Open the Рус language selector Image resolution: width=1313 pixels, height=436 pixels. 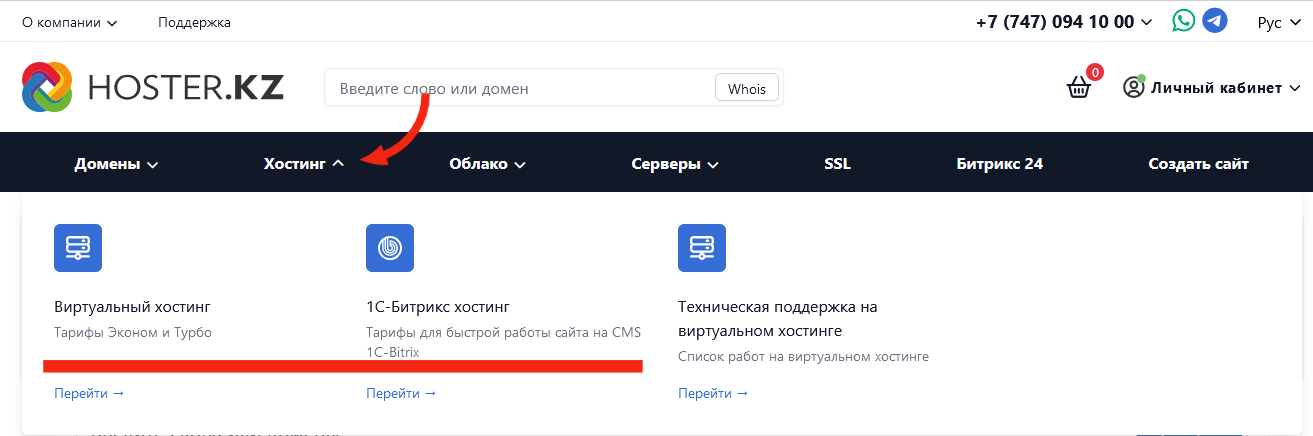tap(1277, 22)
